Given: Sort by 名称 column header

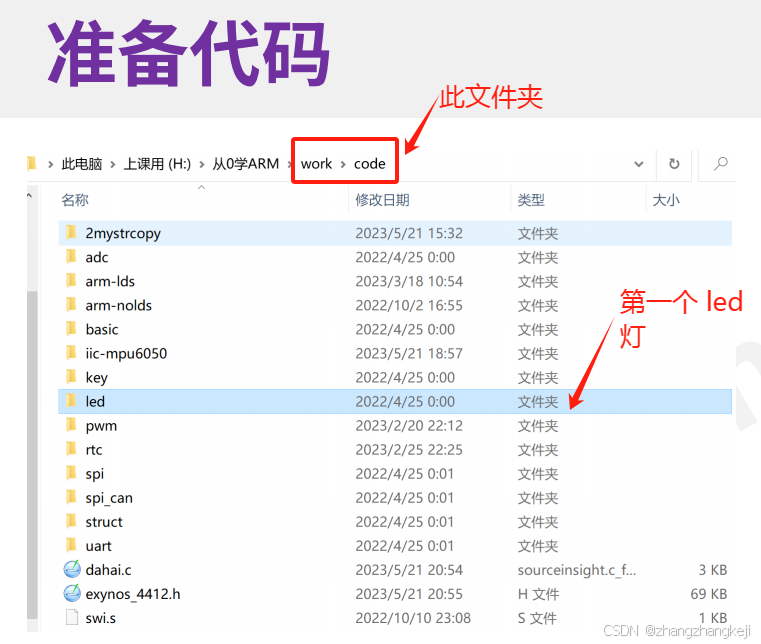Looking at the screenshot, I should [75, 200].
